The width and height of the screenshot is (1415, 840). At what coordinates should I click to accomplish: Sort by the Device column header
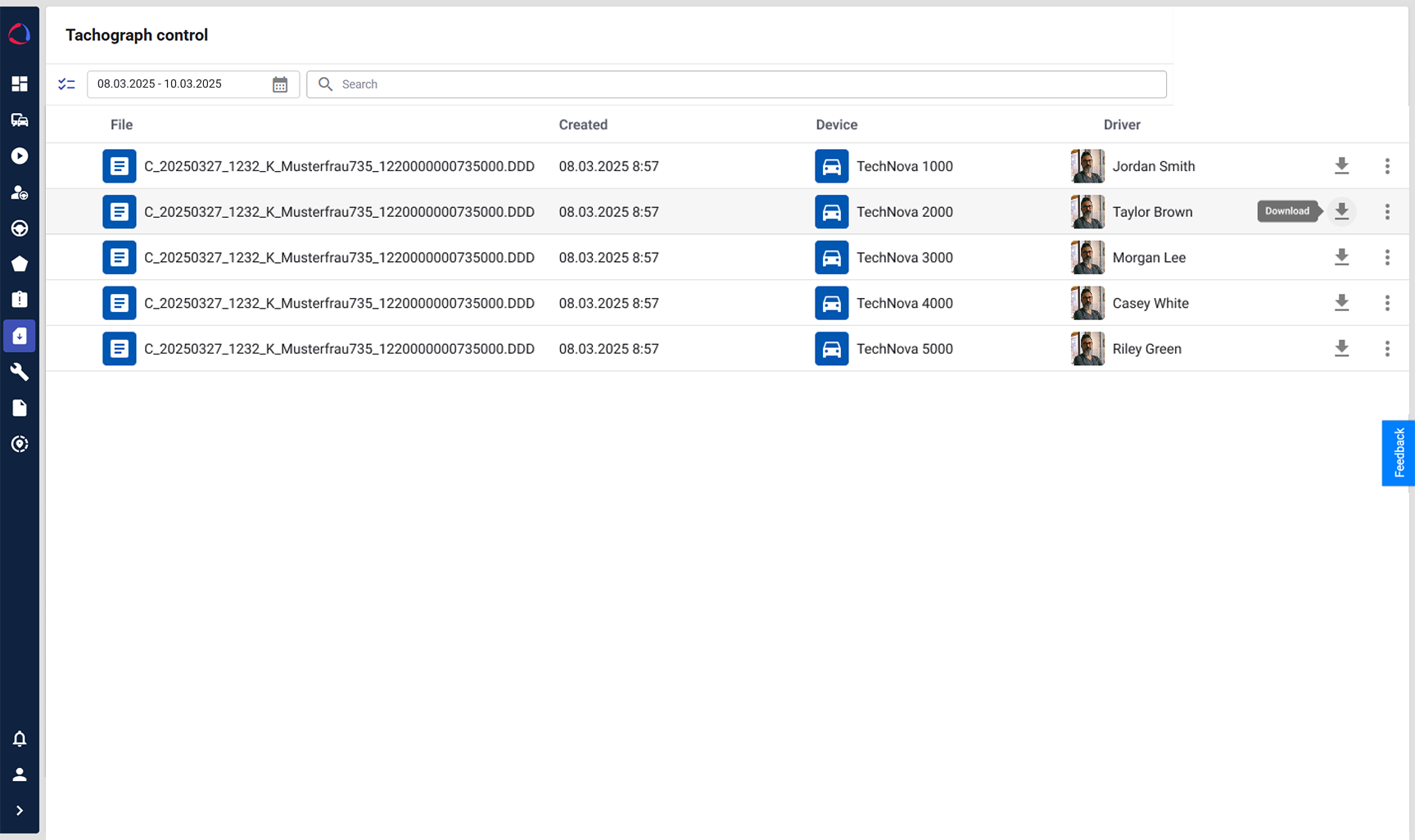836,124
